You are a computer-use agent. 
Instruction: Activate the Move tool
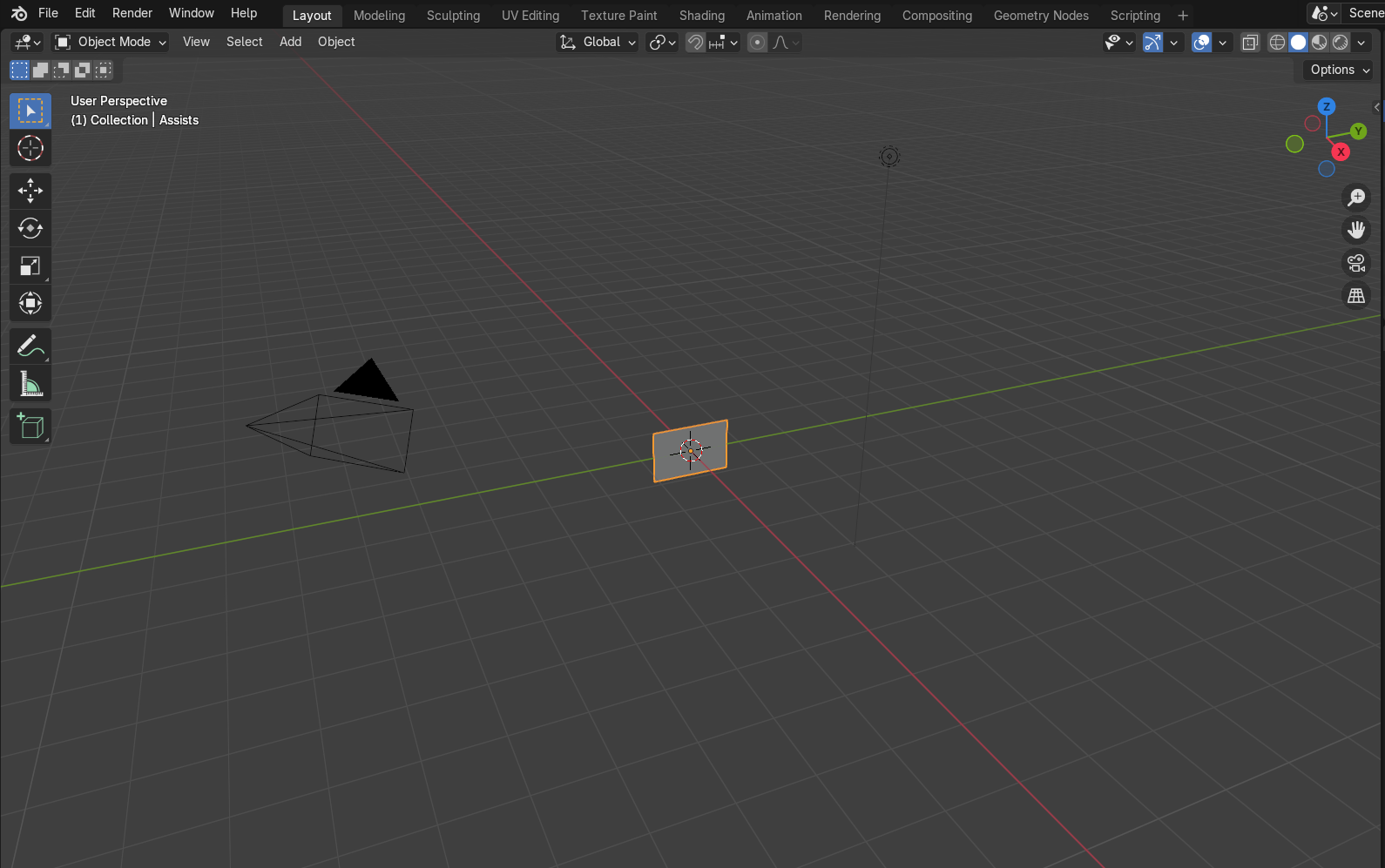[30, 191]
